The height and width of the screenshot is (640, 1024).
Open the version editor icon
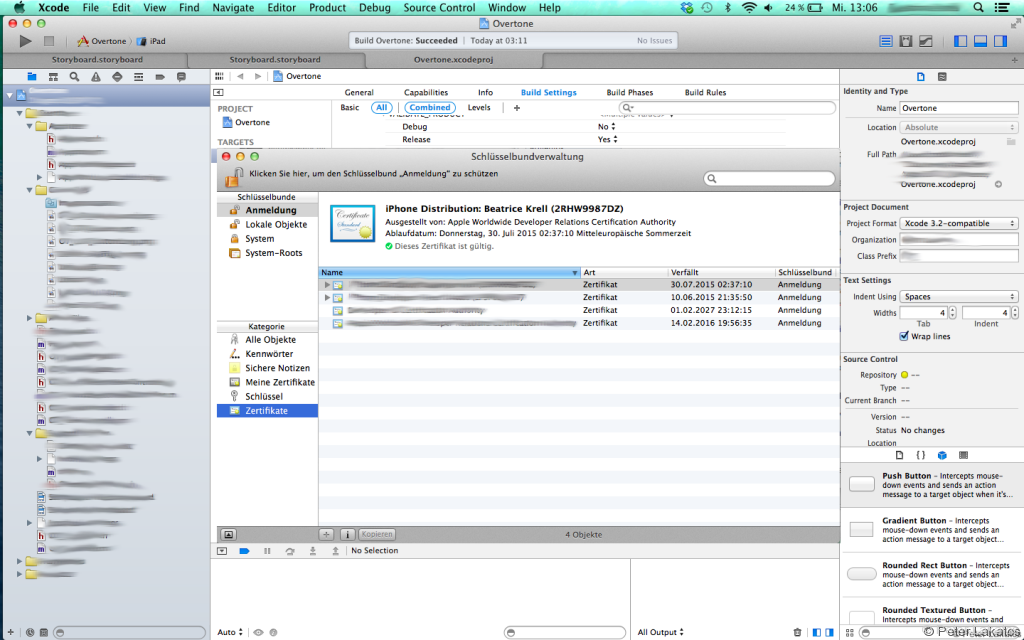click(926, 41)
